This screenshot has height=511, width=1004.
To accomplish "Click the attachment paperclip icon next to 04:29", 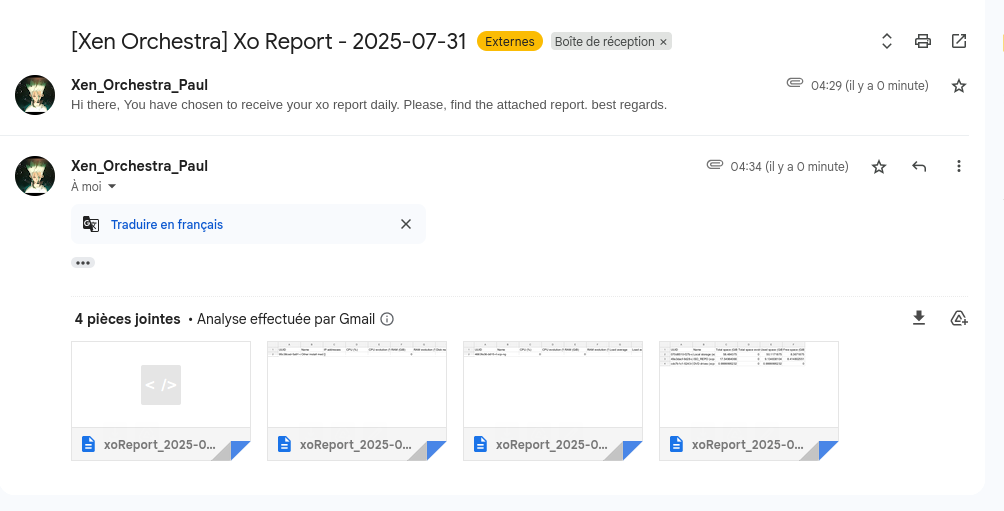I will coord(795,83).
